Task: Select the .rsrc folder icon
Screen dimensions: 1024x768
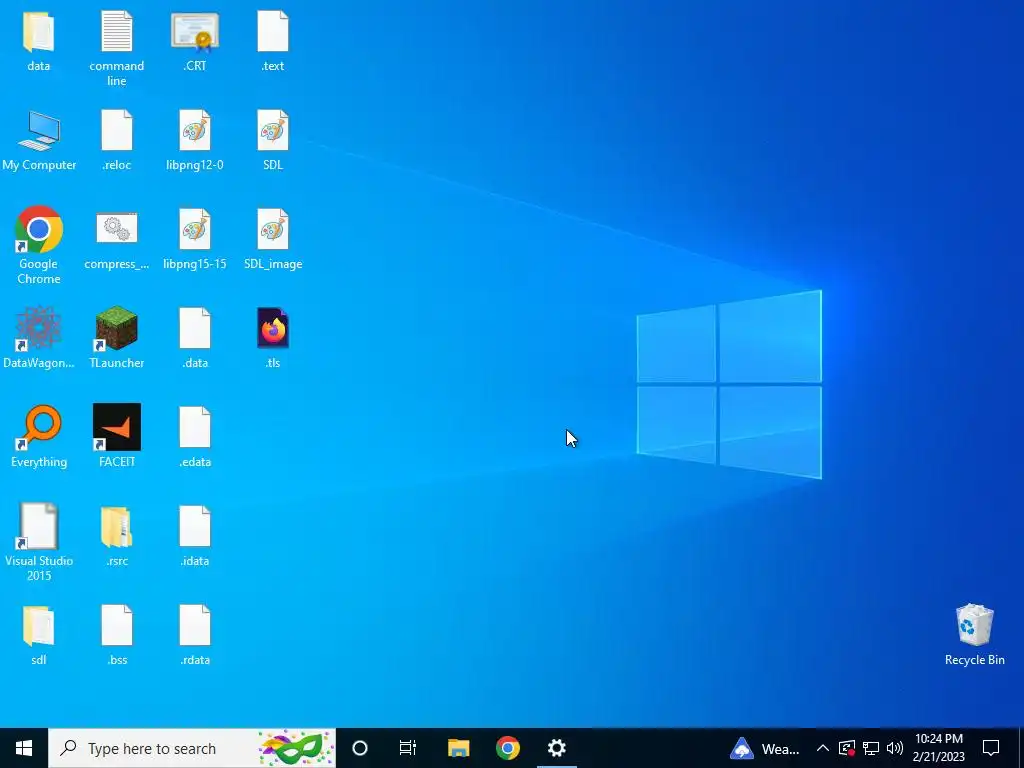Action: (117, 526)
